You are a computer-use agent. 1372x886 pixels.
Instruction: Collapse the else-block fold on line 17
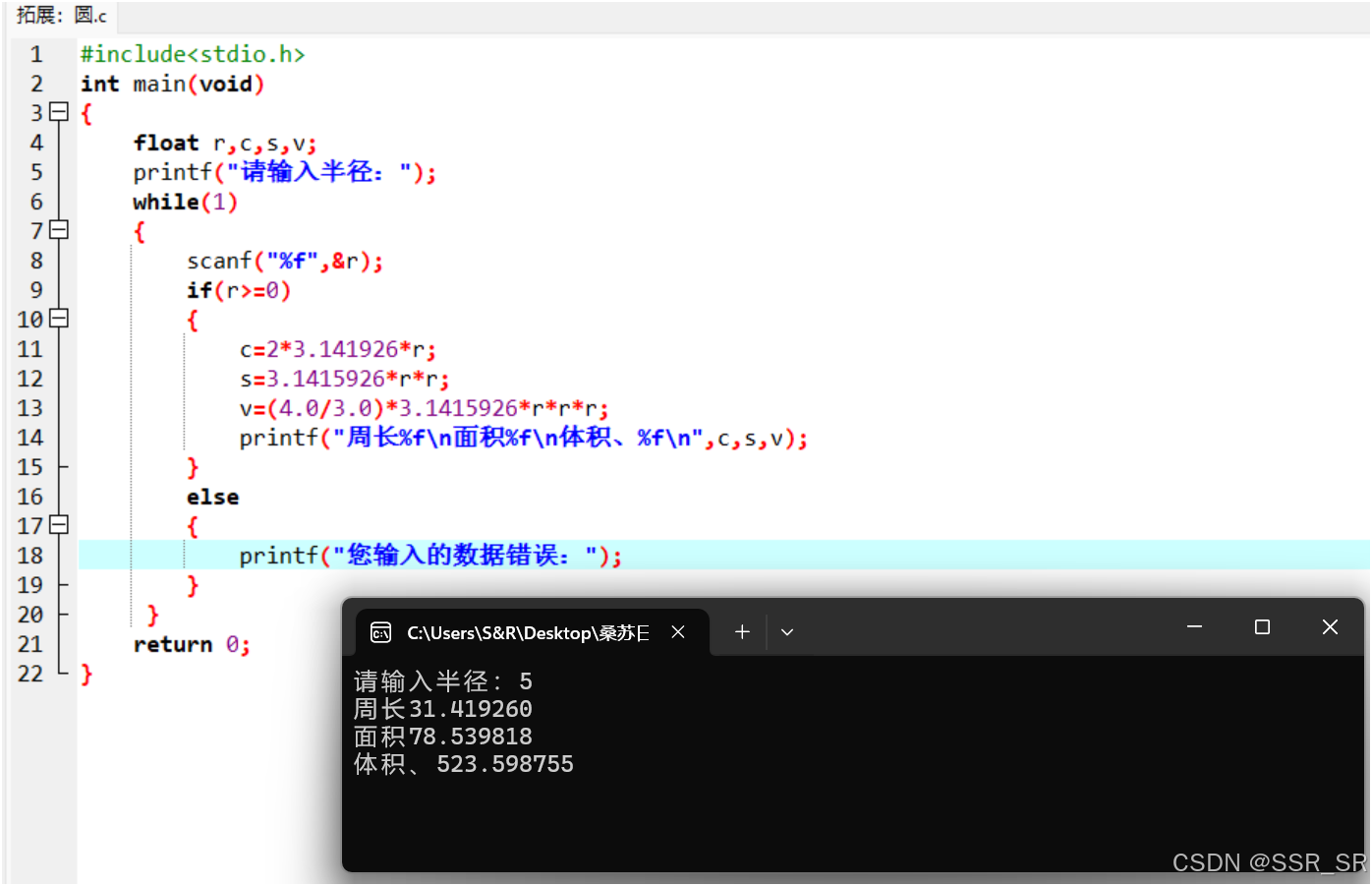coord(59,525)
